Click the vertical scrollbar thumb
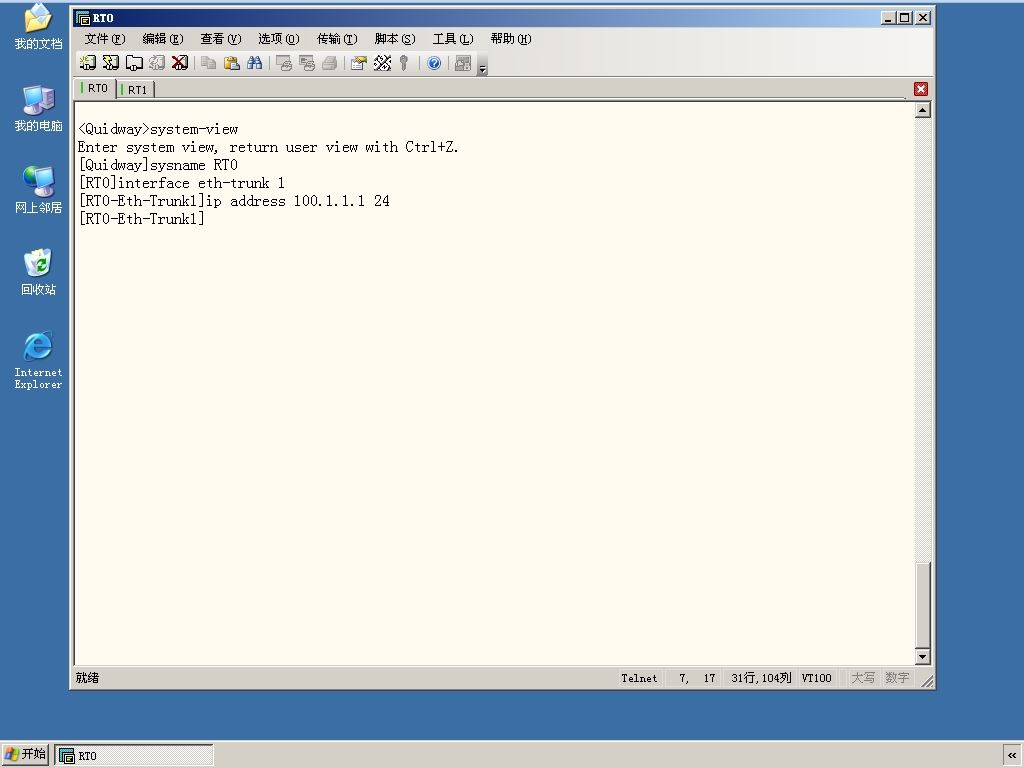1024x768 pixels. coord(922,604)
